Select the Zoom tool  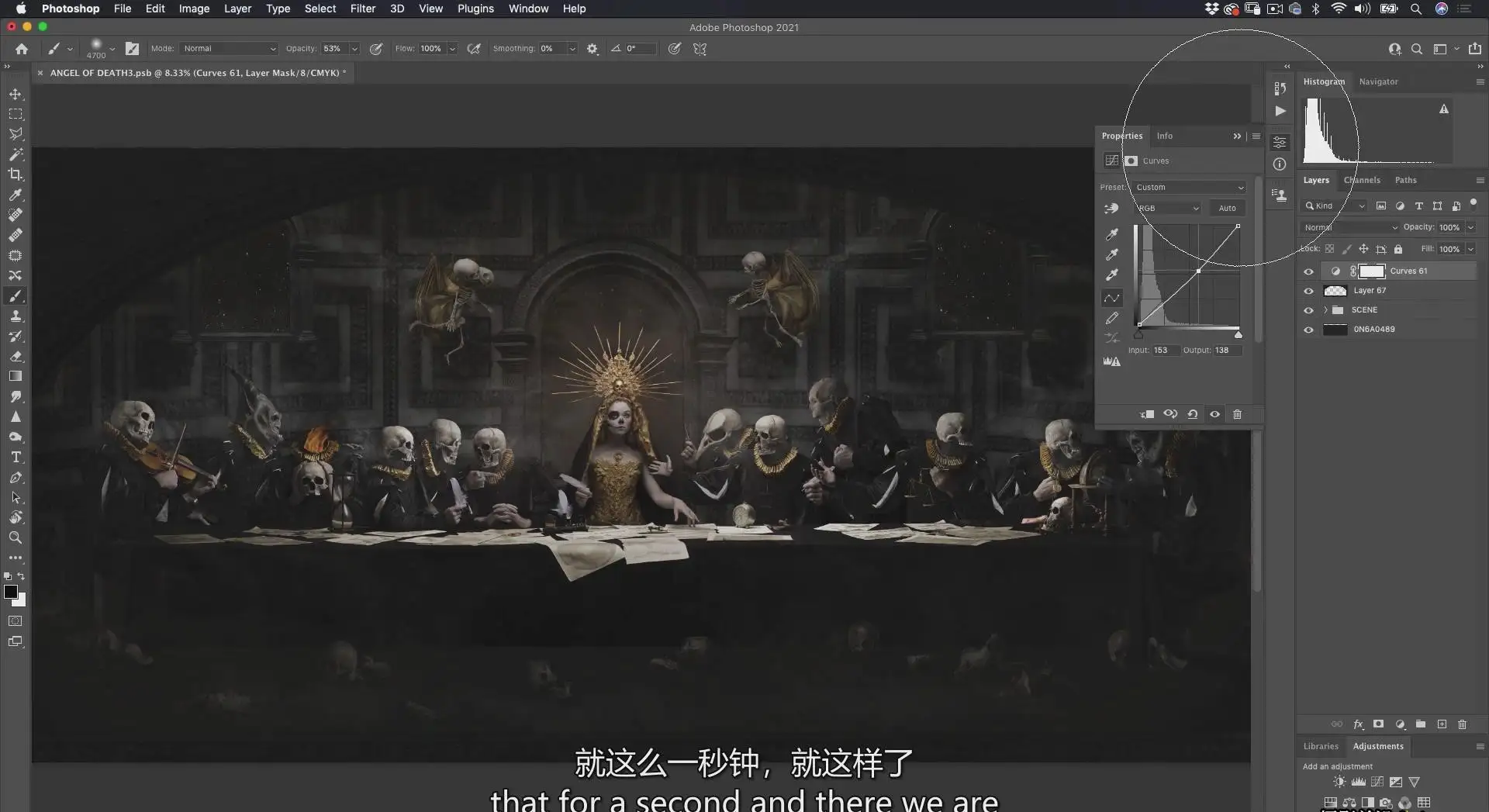pos(16,537)
